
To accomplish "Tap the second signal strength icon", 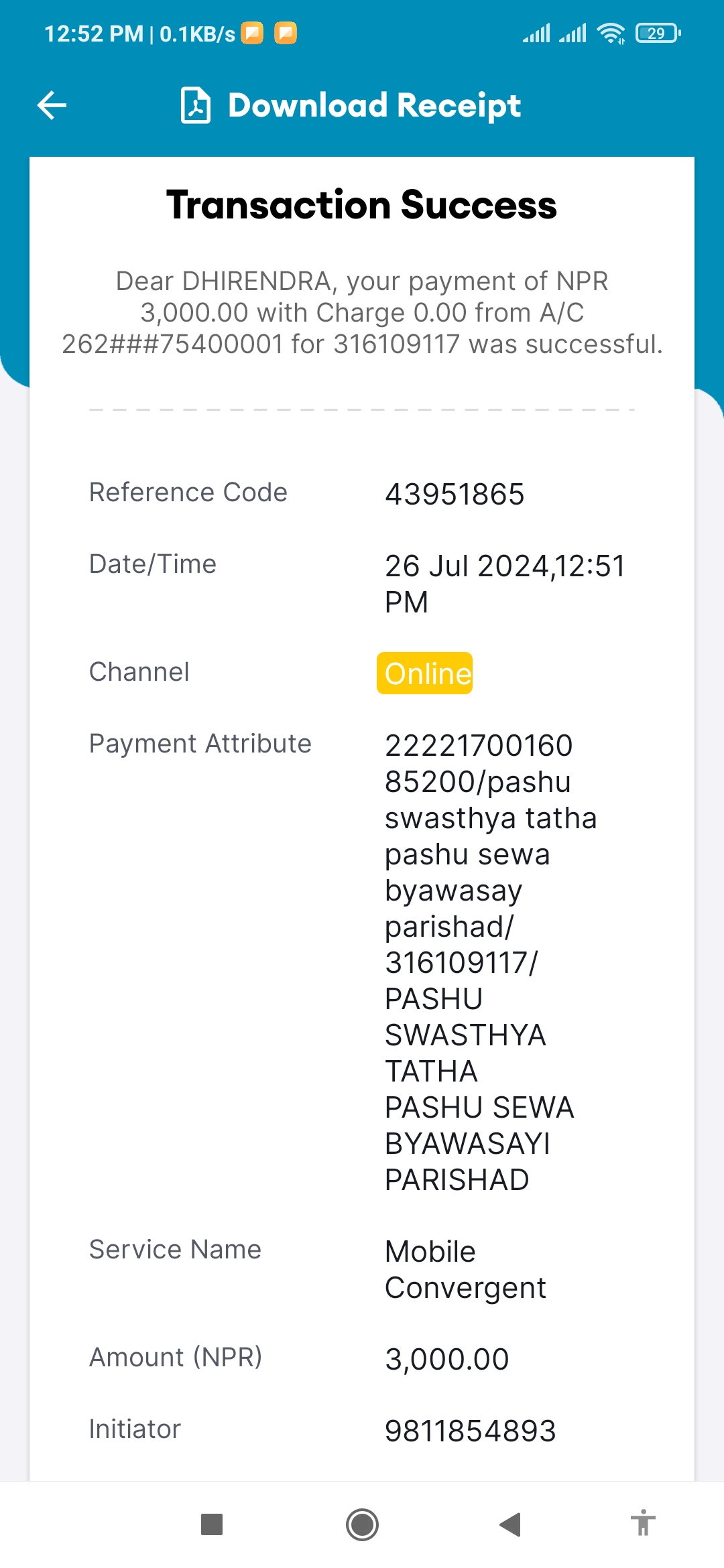I will pos(572,33).
